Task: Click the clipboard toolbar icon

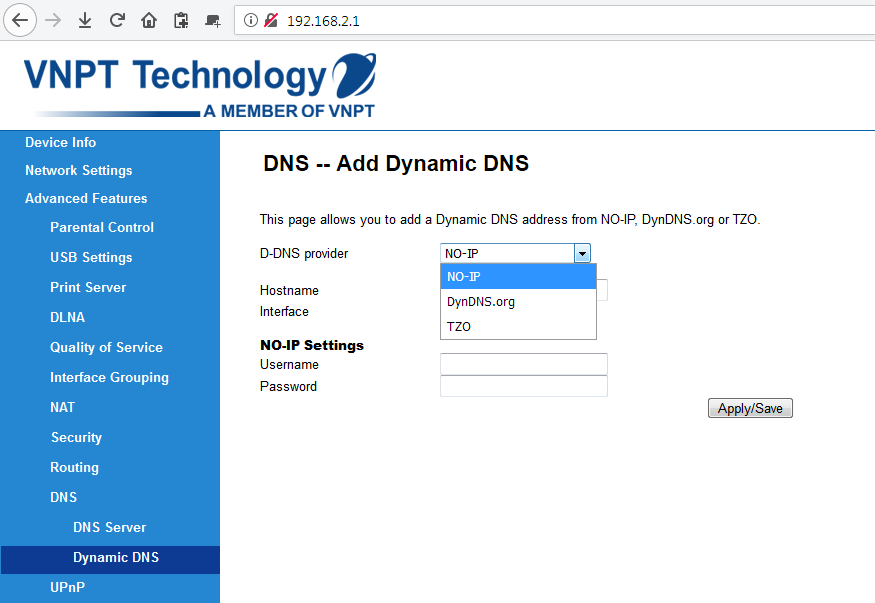Action: (x=181, y=21)
